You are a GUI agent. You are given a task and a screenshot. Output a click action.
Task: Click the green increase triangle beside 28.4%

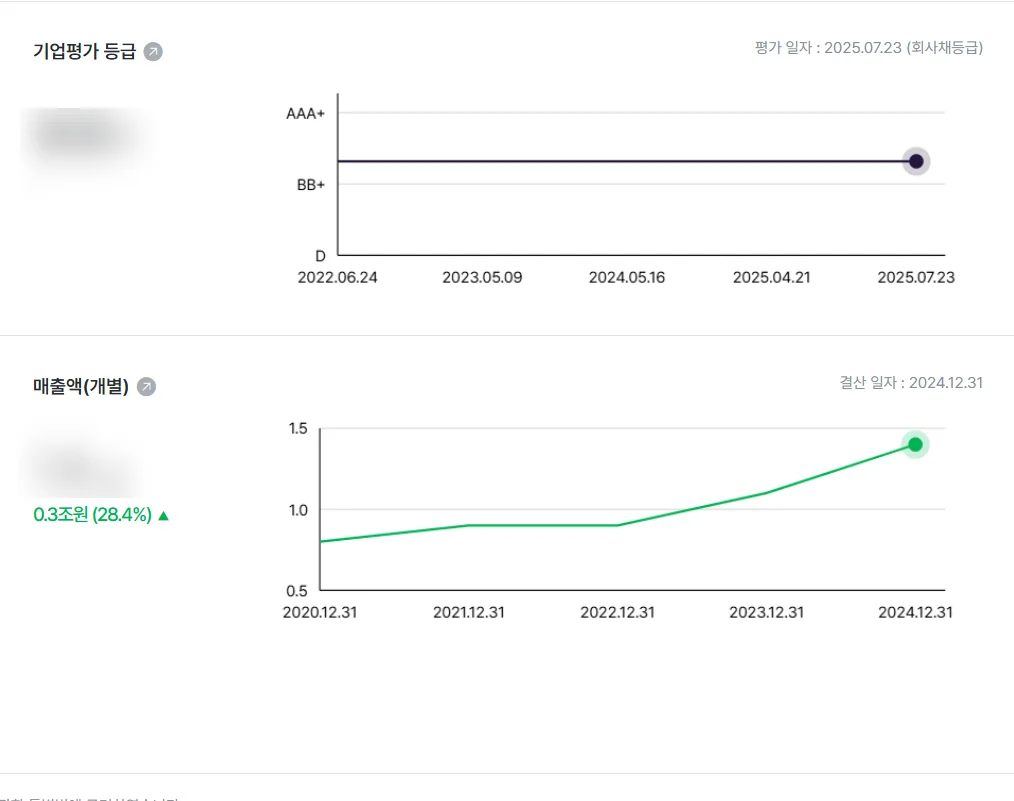click(x=164, y=516)
